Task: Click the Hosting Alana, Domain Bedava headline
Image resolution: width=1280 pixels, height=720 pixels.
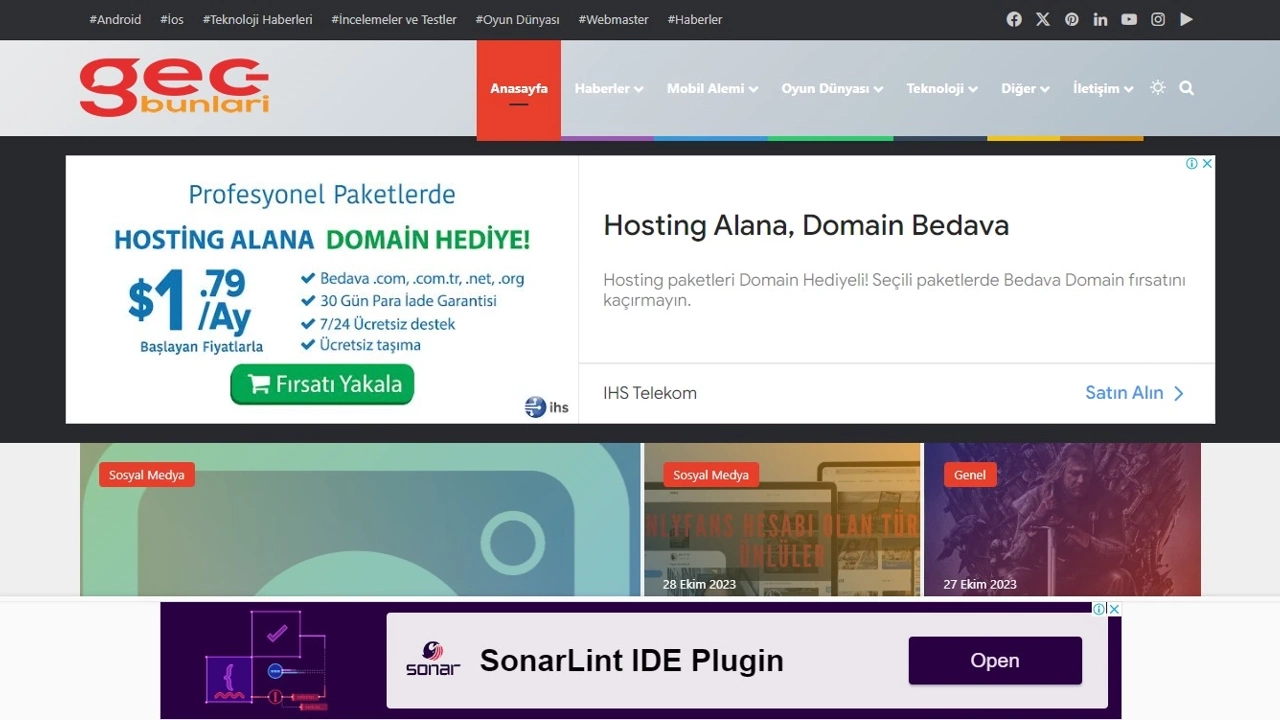Action: click(x=806, y=225)
